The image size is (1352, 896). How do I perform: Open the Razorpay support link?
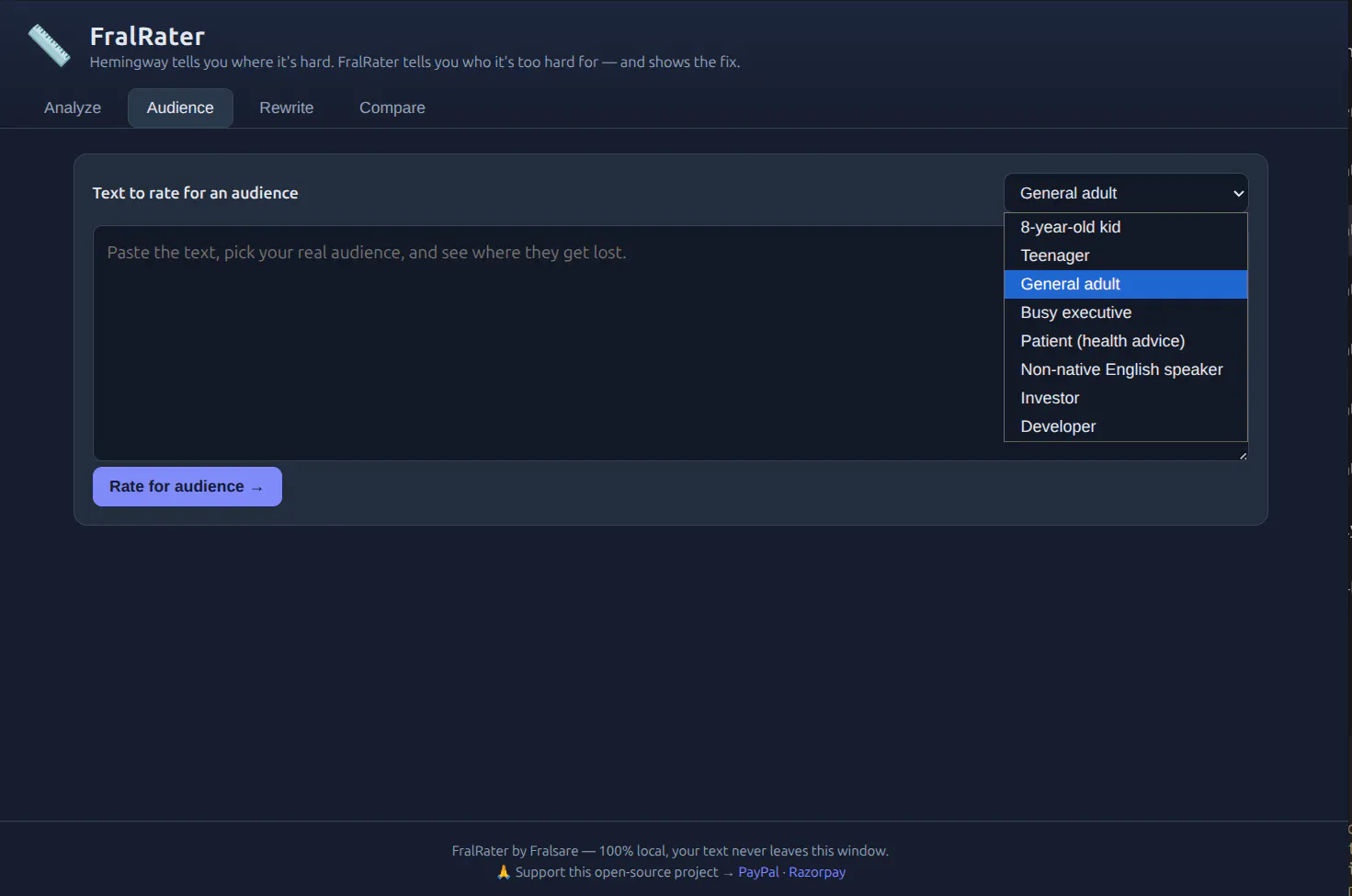click(817, 872)
